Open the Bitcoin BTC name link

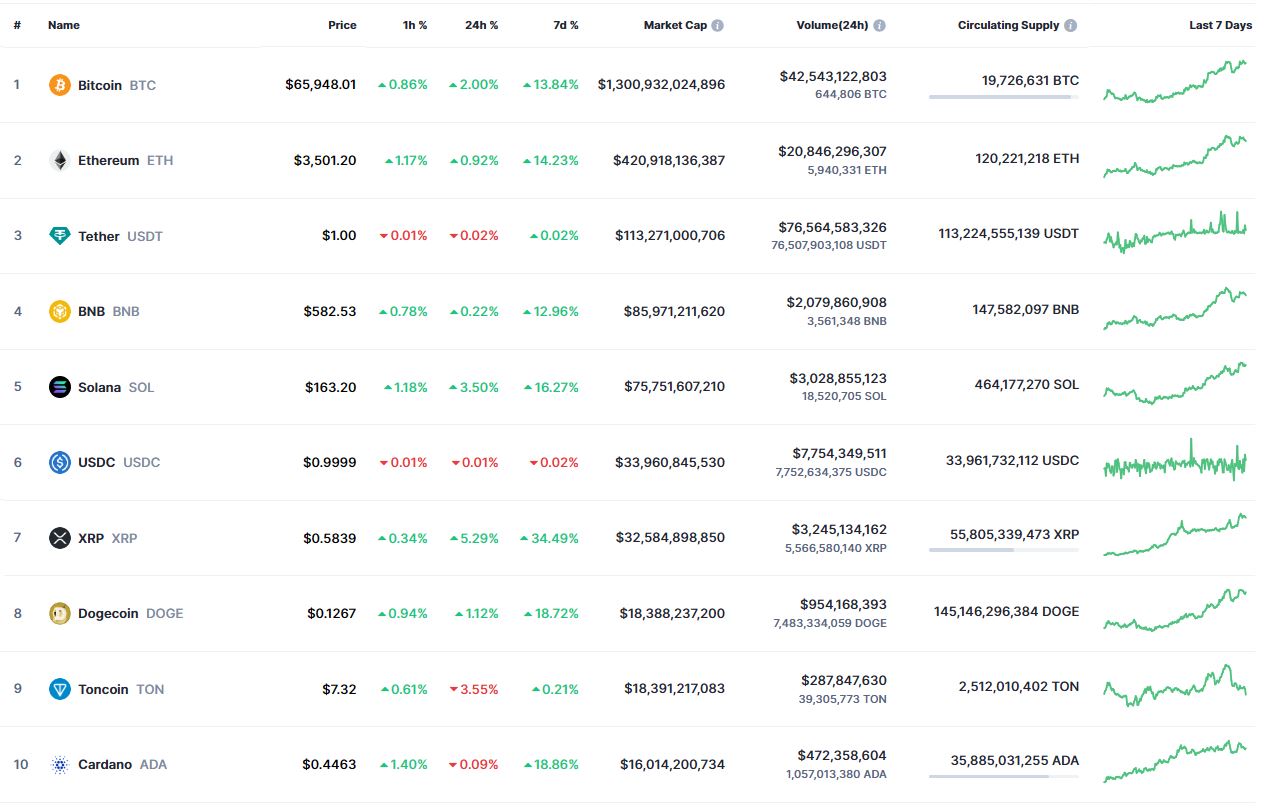(117, 85)
